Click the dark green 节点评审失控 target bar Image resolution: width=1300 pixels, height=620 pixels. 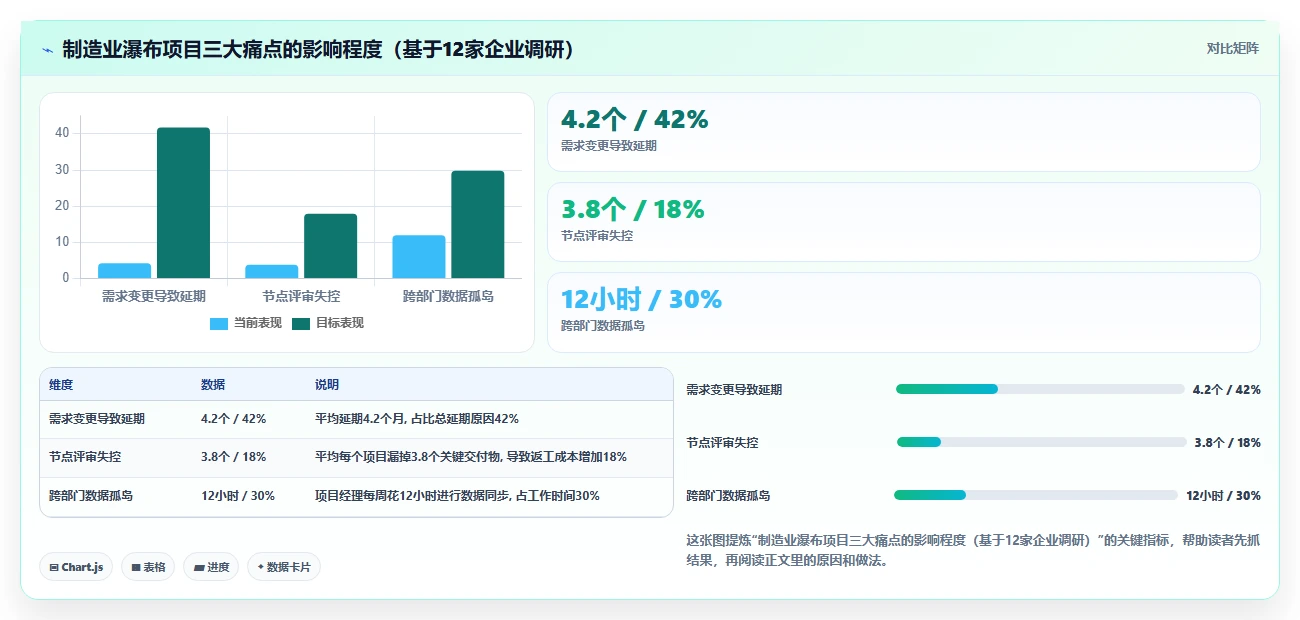coord(331,246)
